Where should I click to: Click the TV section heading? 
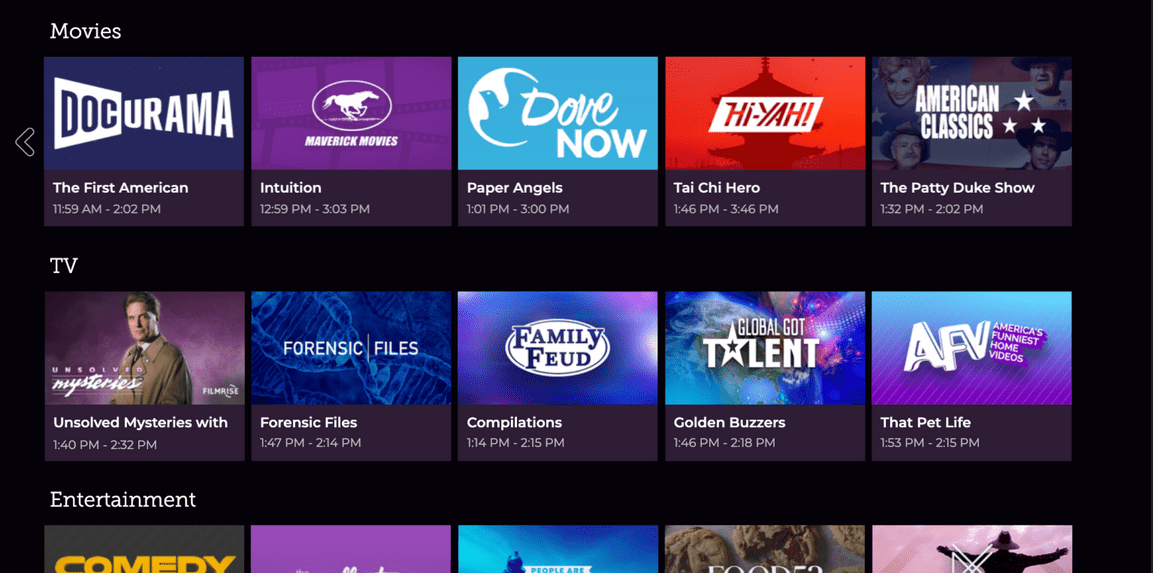[x=64, y=266]
